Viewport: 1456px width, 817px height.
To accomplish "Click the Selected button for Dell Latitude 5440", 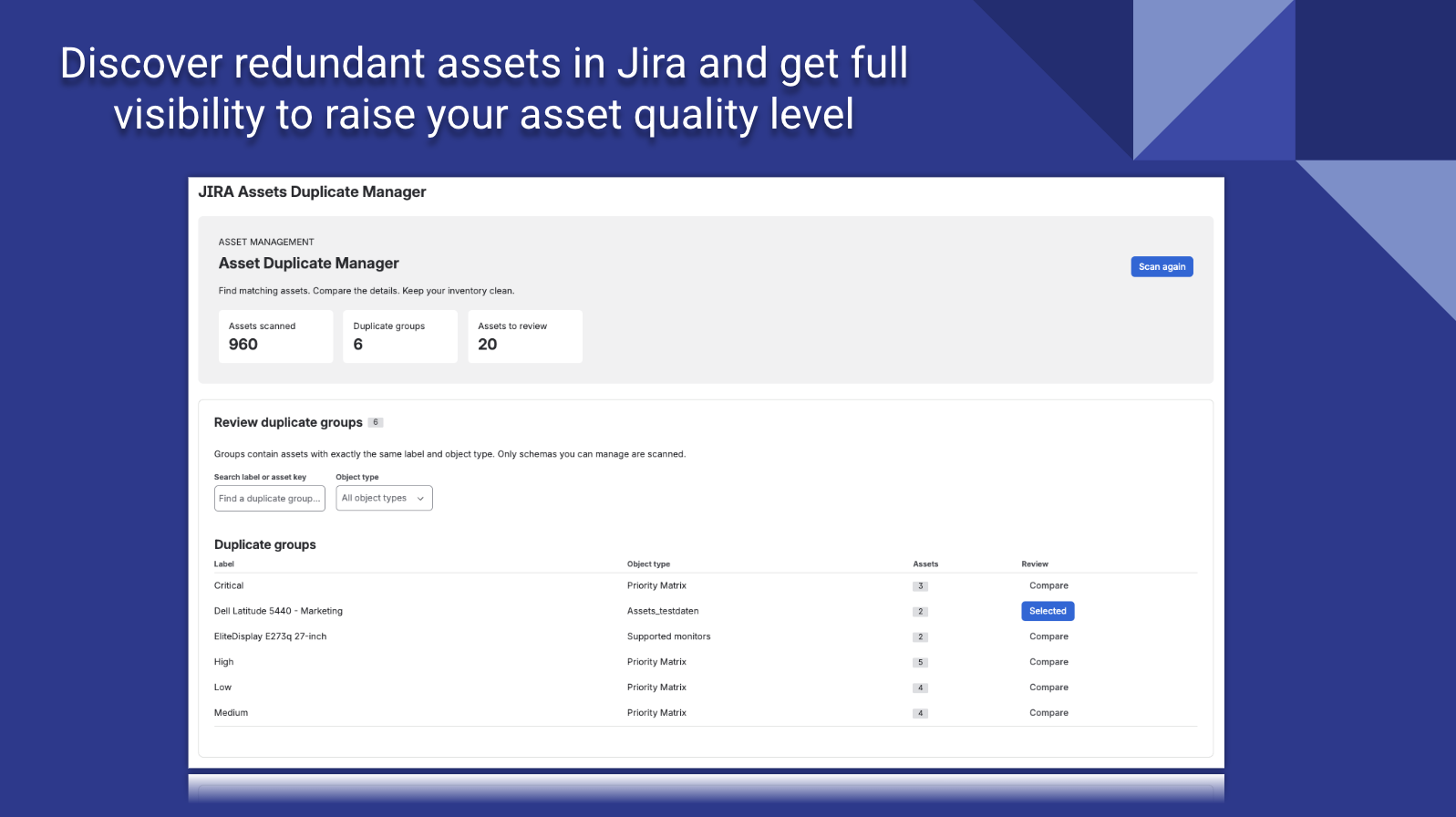I will point(1048,611).
